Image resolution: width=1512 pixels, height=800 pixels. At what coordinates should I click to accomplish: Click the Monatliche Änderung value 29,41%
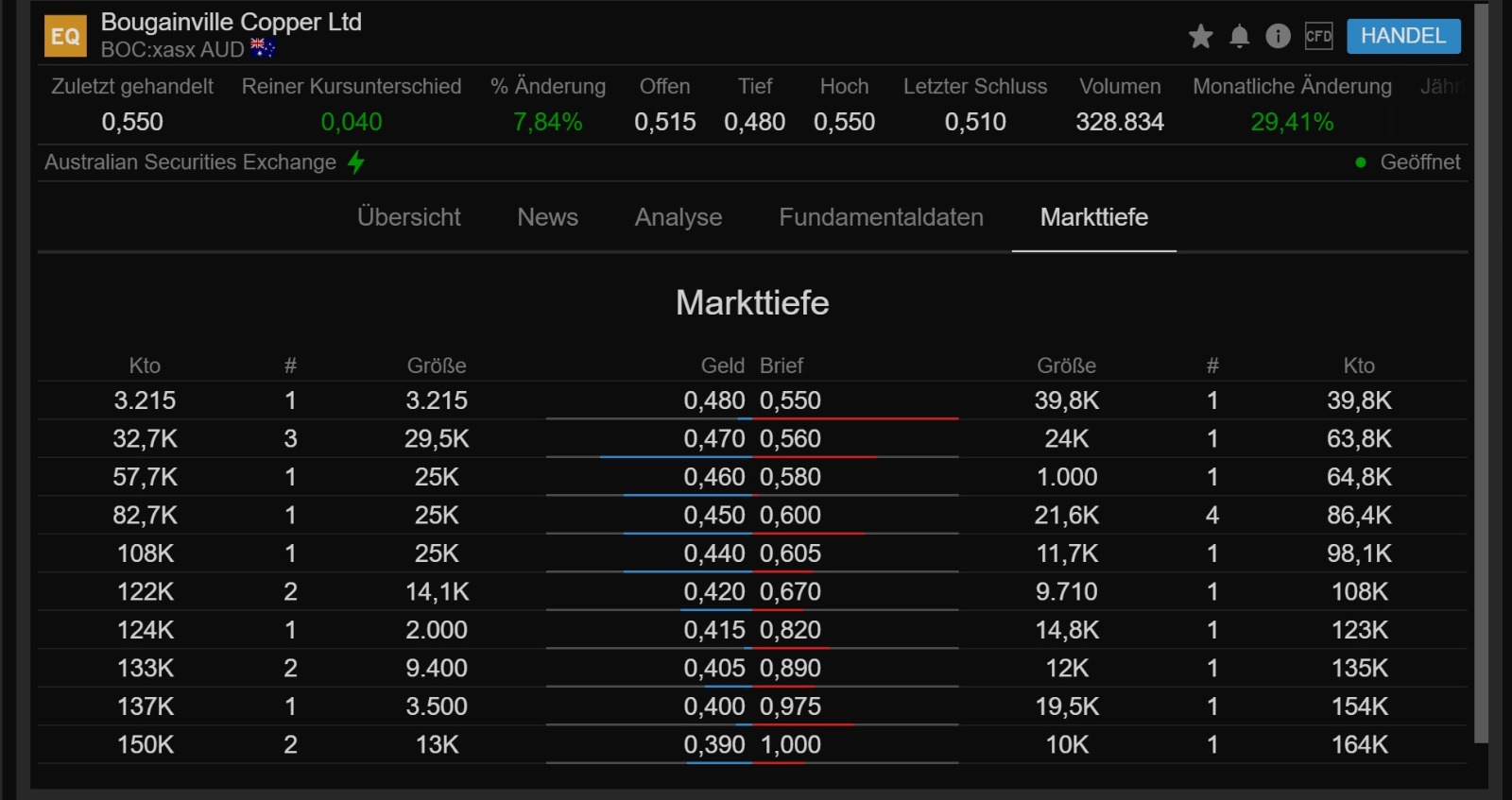tap(1292, 122)
